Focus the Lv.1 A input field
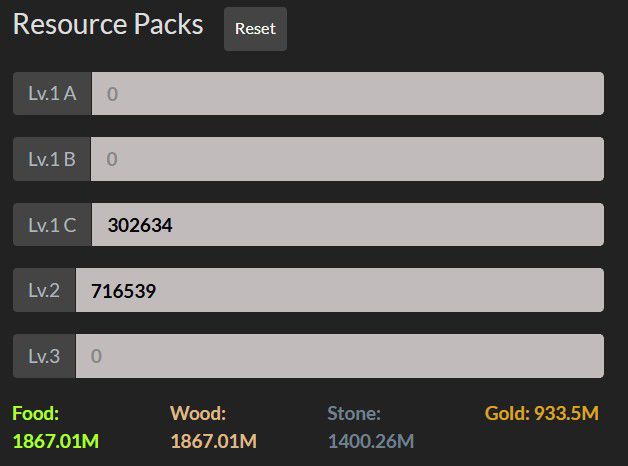Image resolution: width=628 pixels, height=466 pixels. [x=347, y=94]
